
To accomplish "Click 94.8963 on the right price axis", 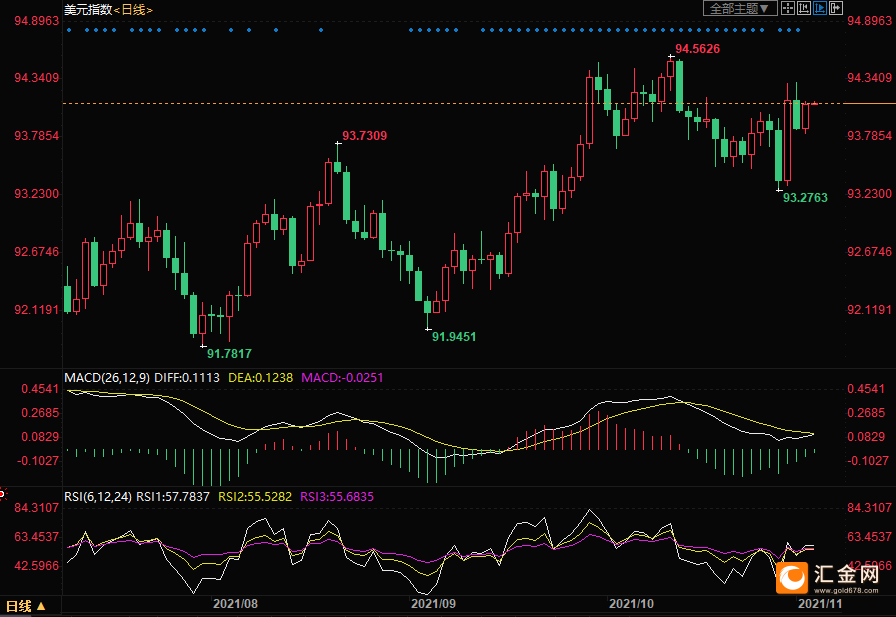I will point(869,21).
